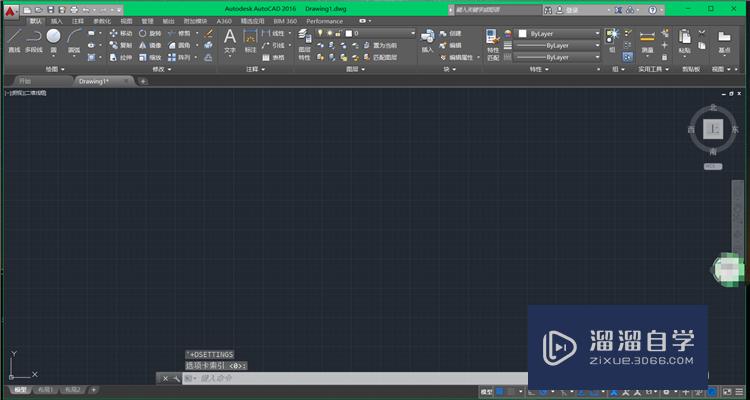The width and height of the screenshot is (750, 400).
Task: Click the Table (表格) tool
Action: pyautogui.click(x=273, y=57)
